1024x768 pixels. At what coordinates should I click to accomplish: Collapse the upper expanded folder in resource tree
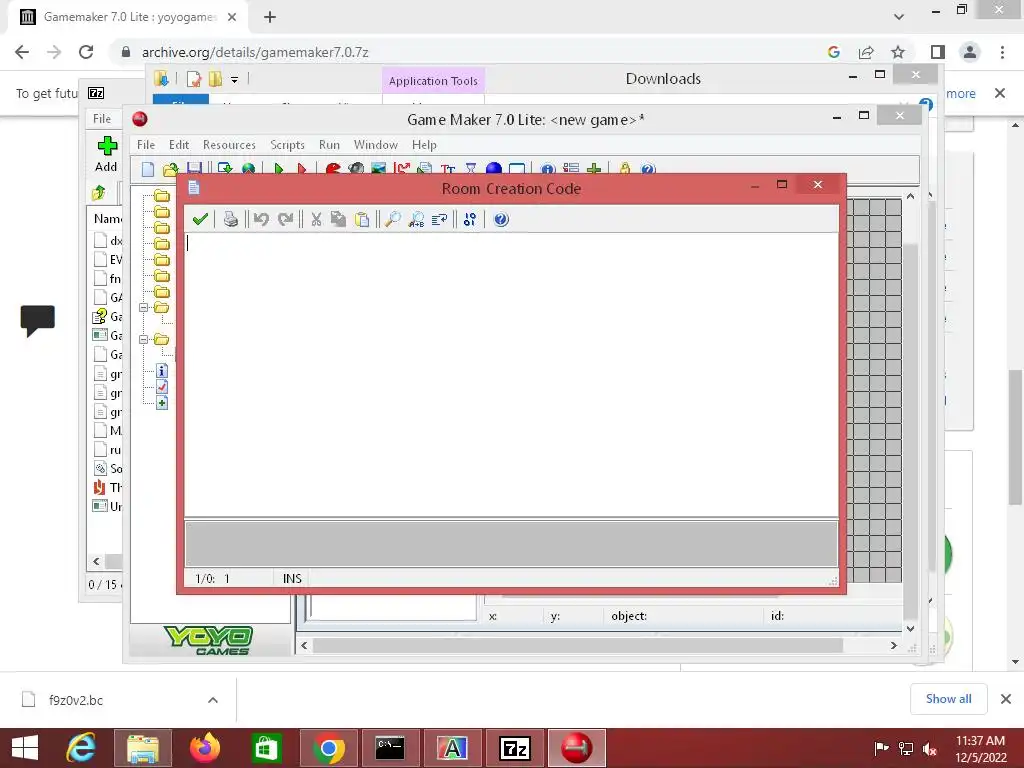[144, 308]
